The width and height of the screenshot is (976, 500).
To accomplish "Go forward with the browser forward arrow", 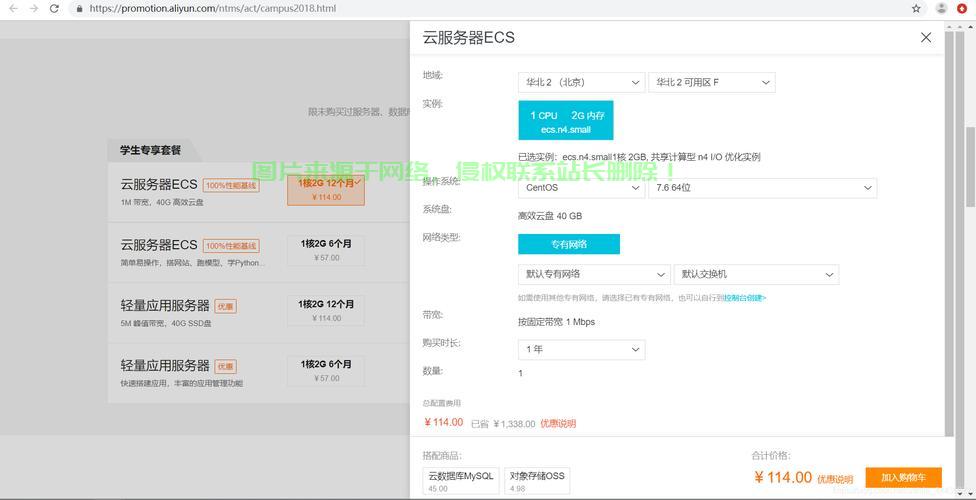I will click(x=34, y=9).
